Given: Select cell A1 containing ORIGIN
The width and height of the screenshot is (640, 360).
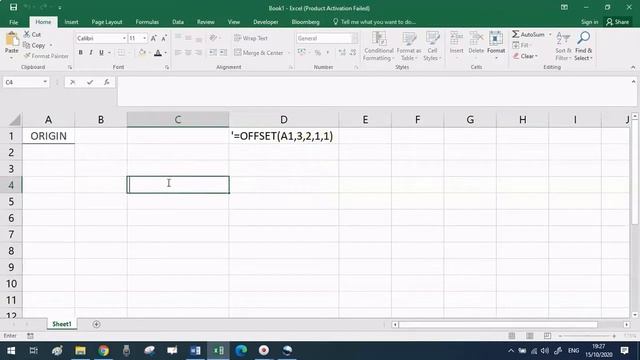Looking at the screenshot, I should click(49, 136).
